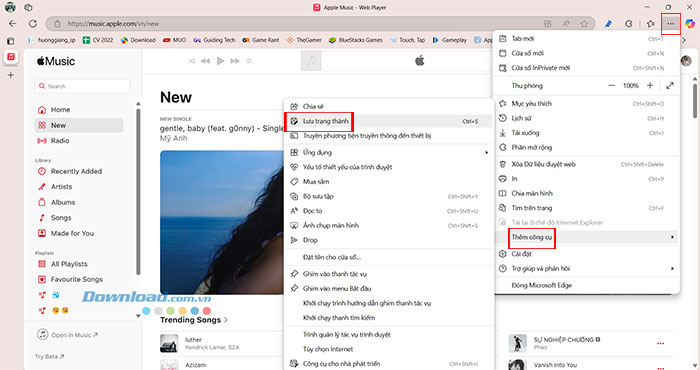Open more options for SỰ NGHIỆP CHƯỚNG
The height and width of the screenshot is (370, 700).
(x=661, y=344)
